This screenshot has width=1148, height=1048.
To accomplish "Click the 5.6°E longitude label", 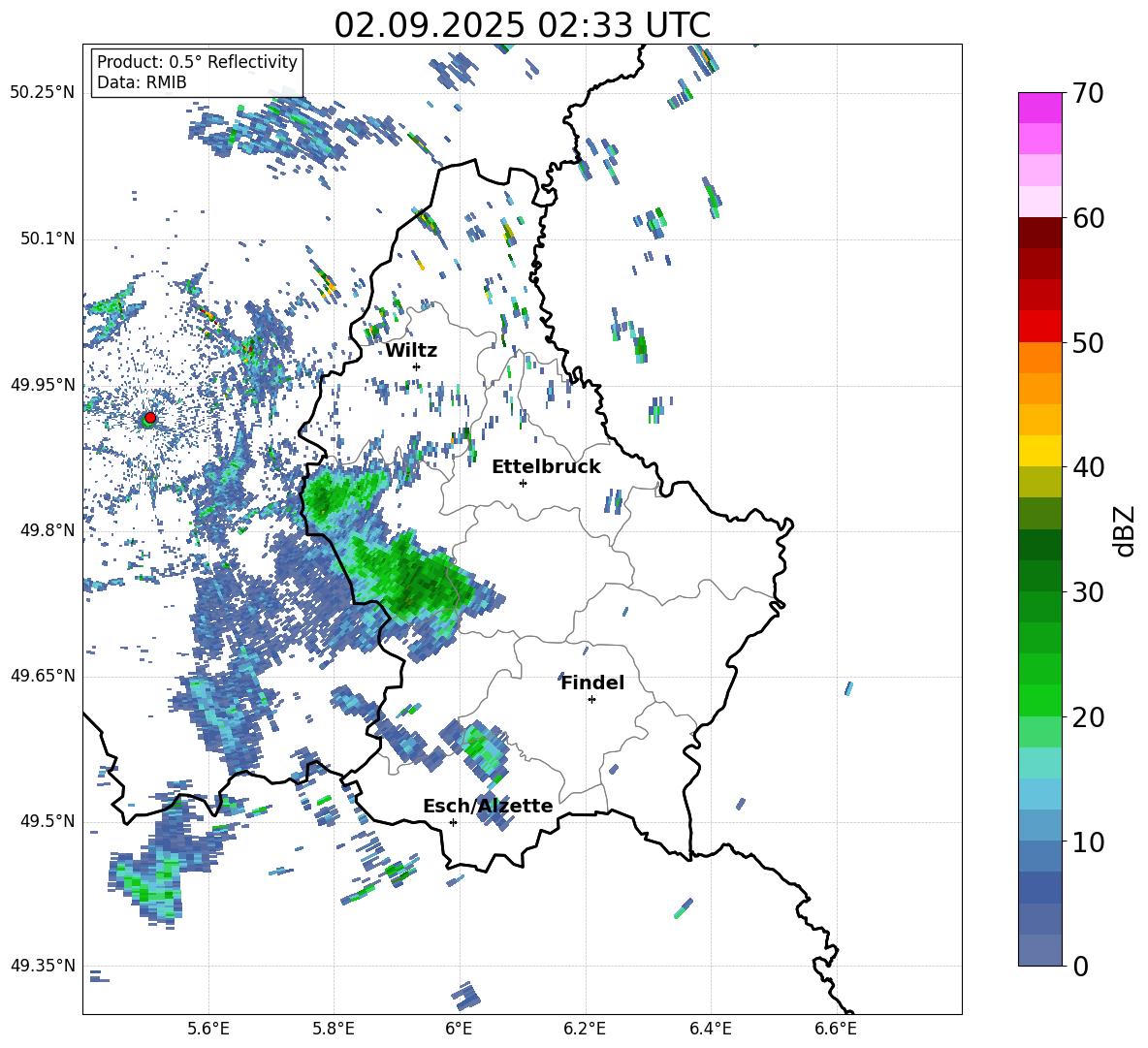I will click(x=208, y=1029).
